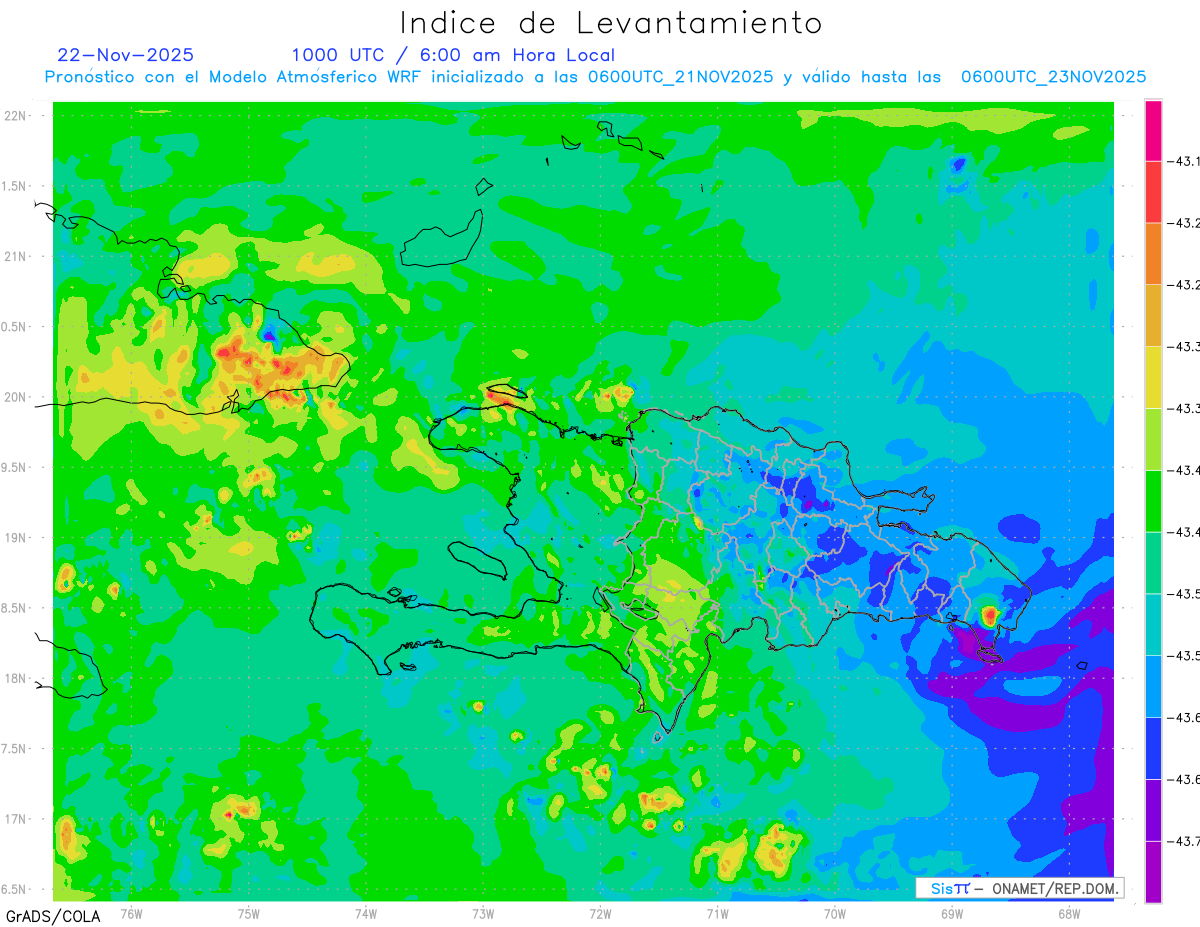Click the '72W' longitude label
The height and width of the screenshot is (927, 1200).
pyautogui.click(x=600, y=913)
